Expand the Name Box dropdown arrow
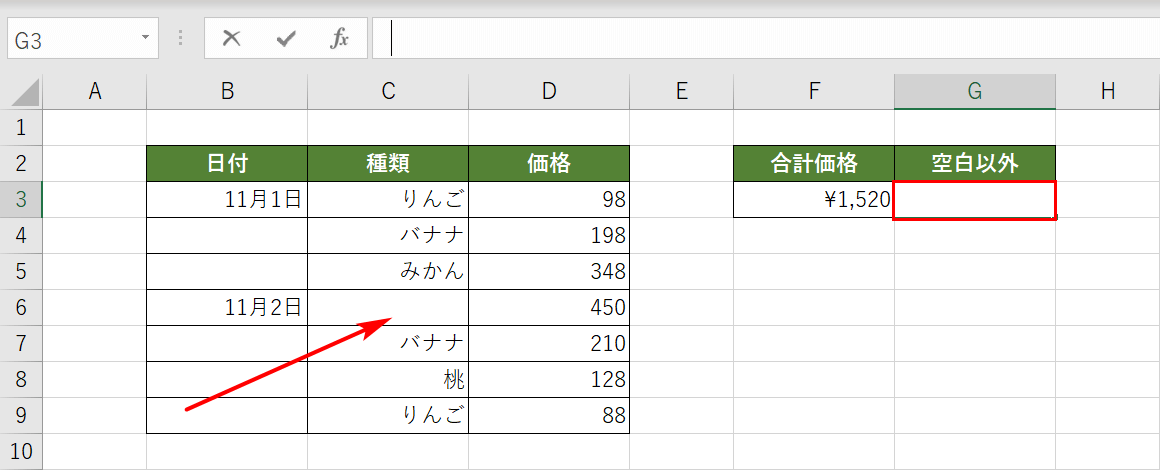This screenshot has height=470, width=1160. pyautogui.click(x=145, y=38)
